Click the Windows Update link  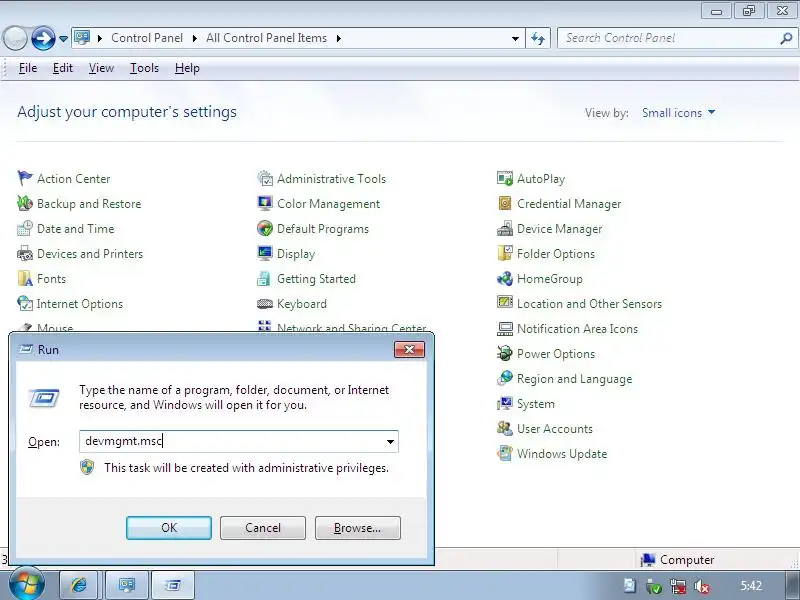coord(562,454)
